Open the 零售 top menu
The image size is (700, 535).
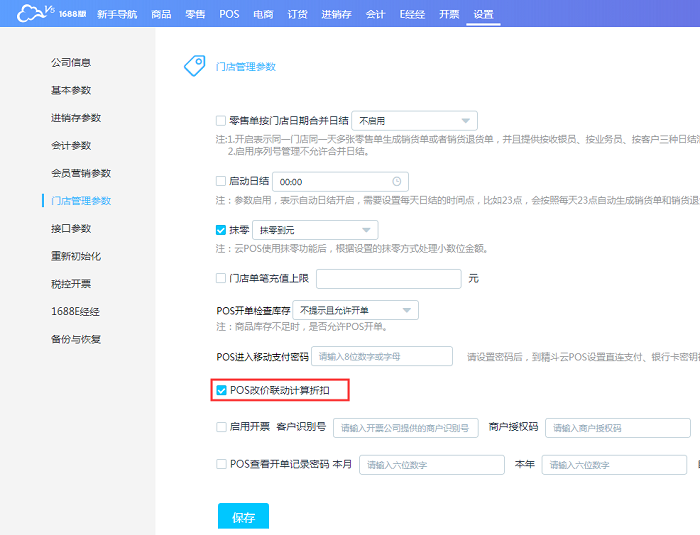coord(196,14)
